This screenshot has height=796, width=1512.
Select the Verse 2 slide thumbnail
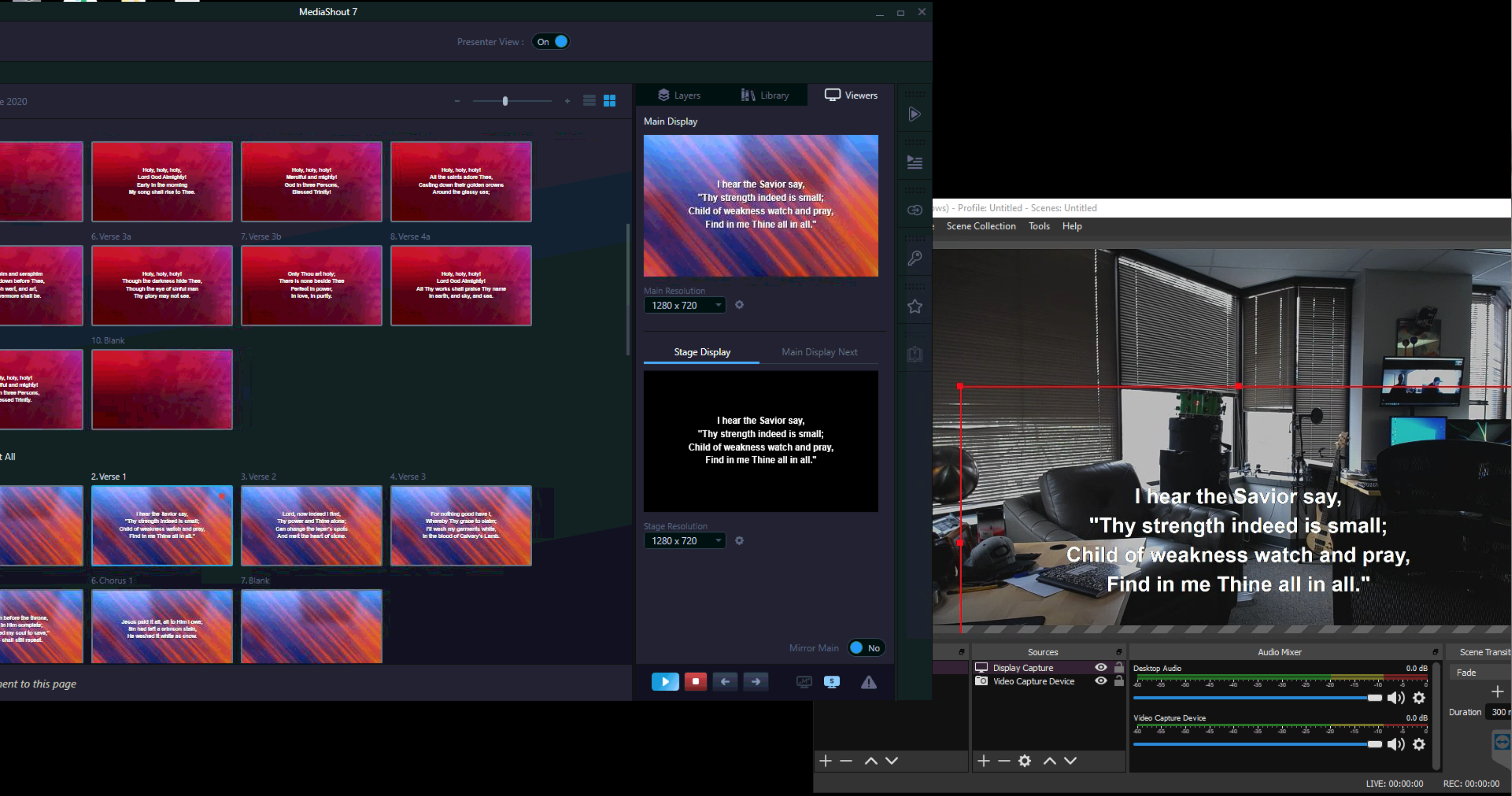312,526
